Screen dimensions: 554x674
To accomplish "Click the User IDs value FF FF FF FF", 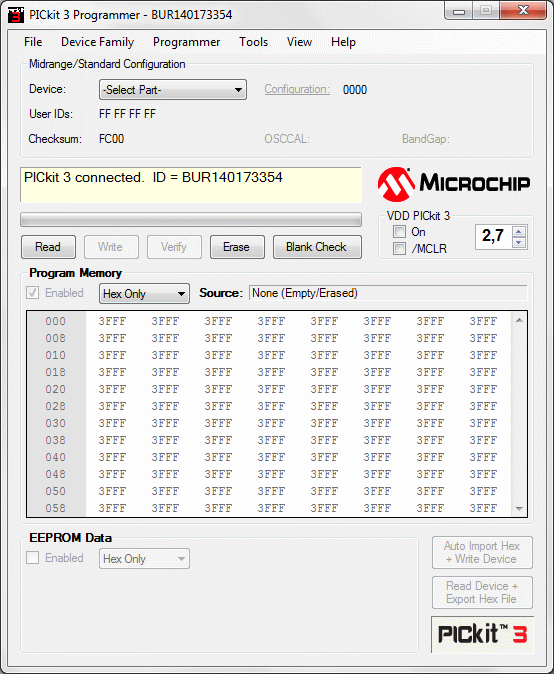I will (127, 114).
